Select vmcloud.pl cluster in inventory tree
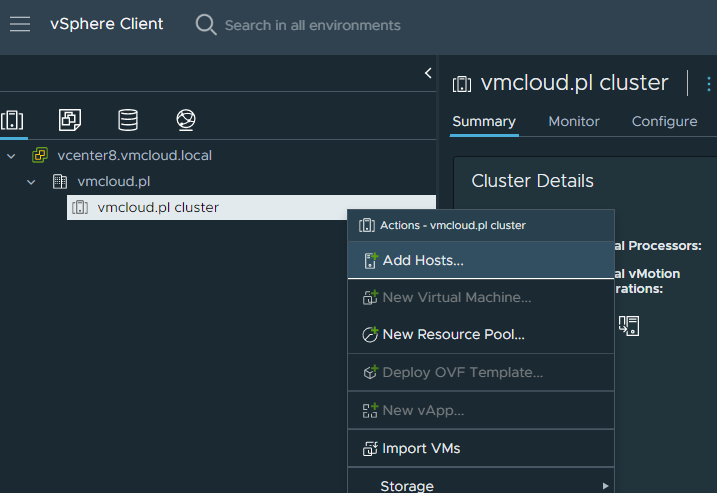Image resolution: width=717 pixels, height=493 pixels. coord(158,208)
